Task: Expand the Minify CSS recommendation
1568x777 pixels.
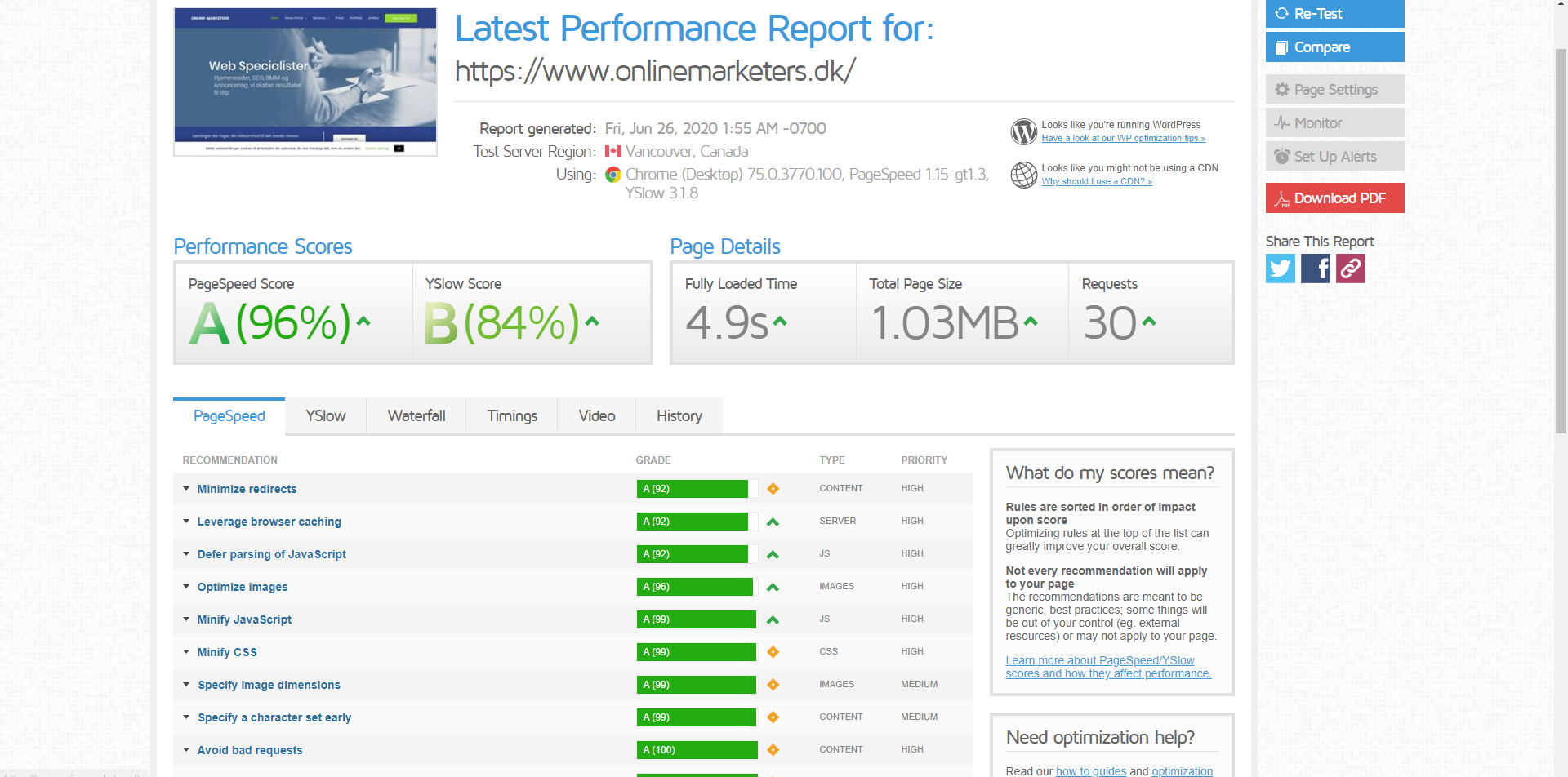Action: click(x=227, y=652)
